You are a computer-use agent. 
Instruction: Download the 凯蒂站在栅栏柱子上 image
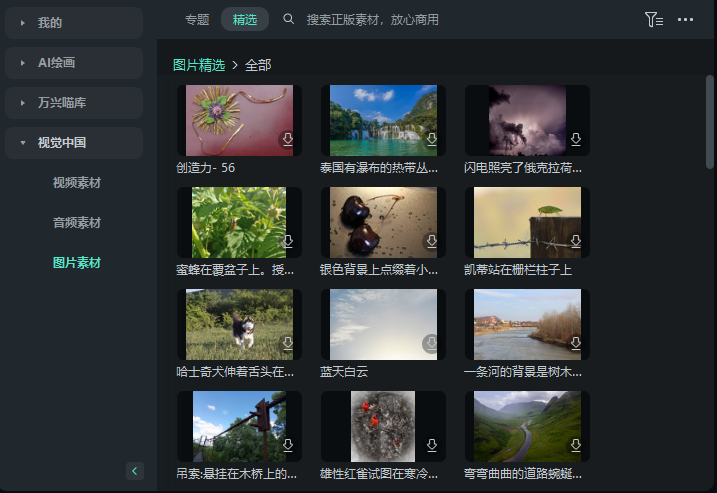(576, 241)
